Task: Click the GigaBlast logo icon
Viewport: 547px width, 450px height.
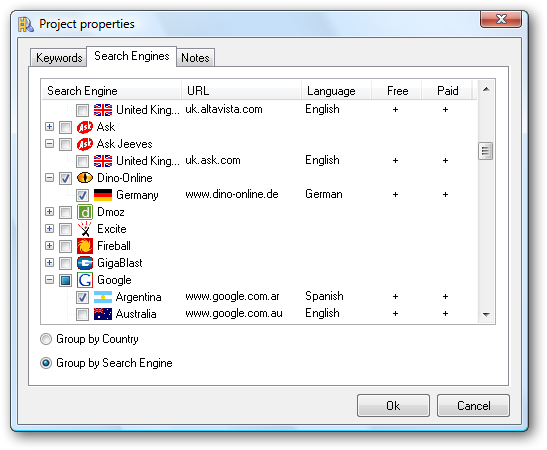Action: tap(85, 263)
